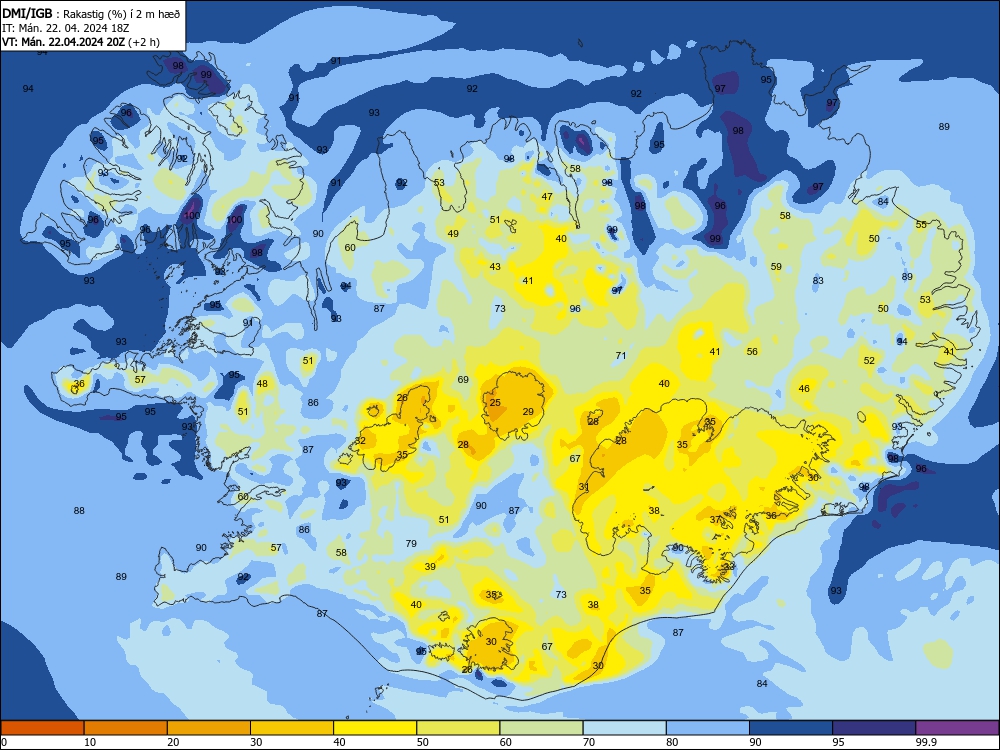Click the humidity value '88' over the ocean
This screenshot has width=1000, height=750.
79,510
